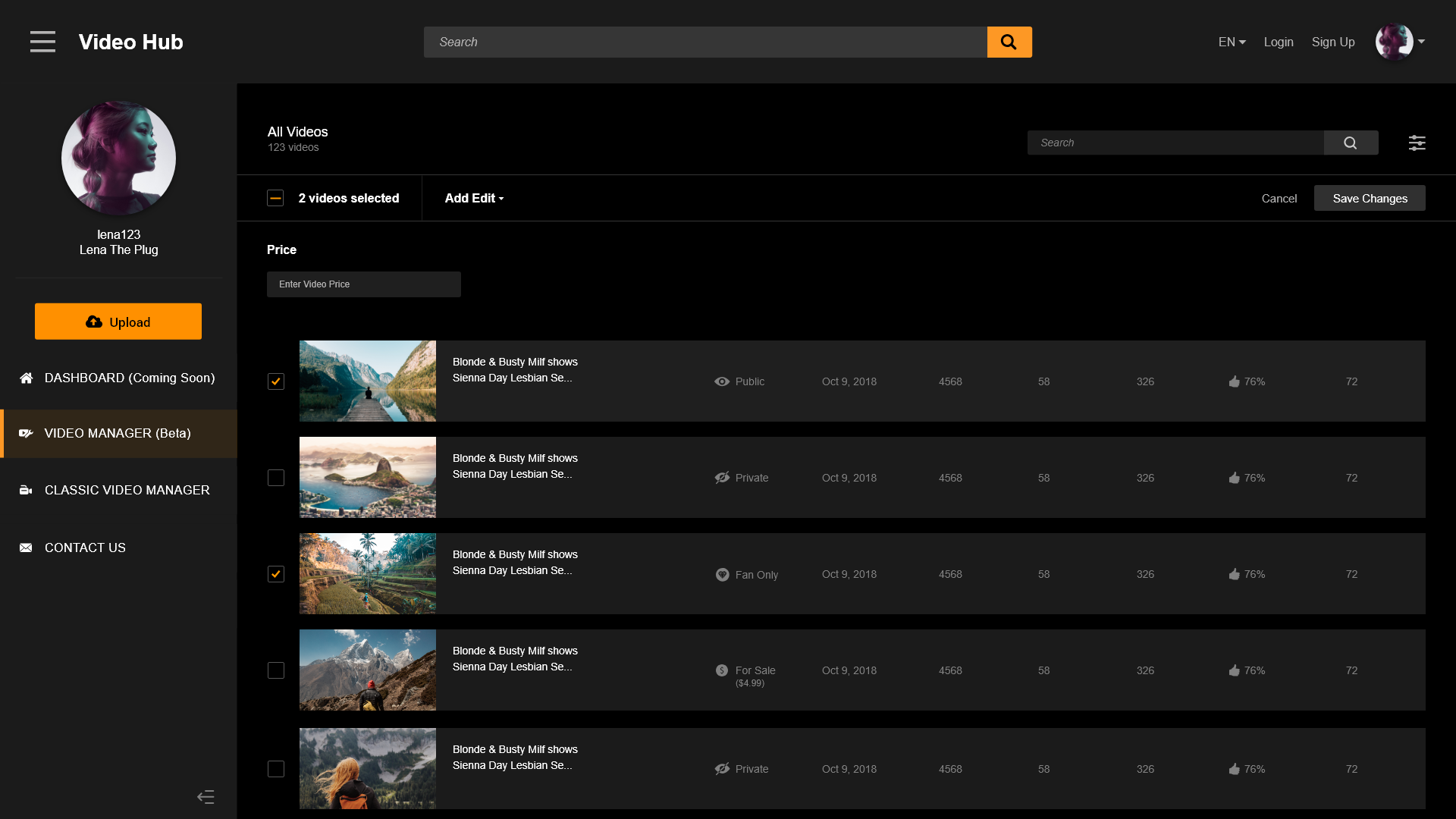Open the EN language dropdown

coord(1232,42)
